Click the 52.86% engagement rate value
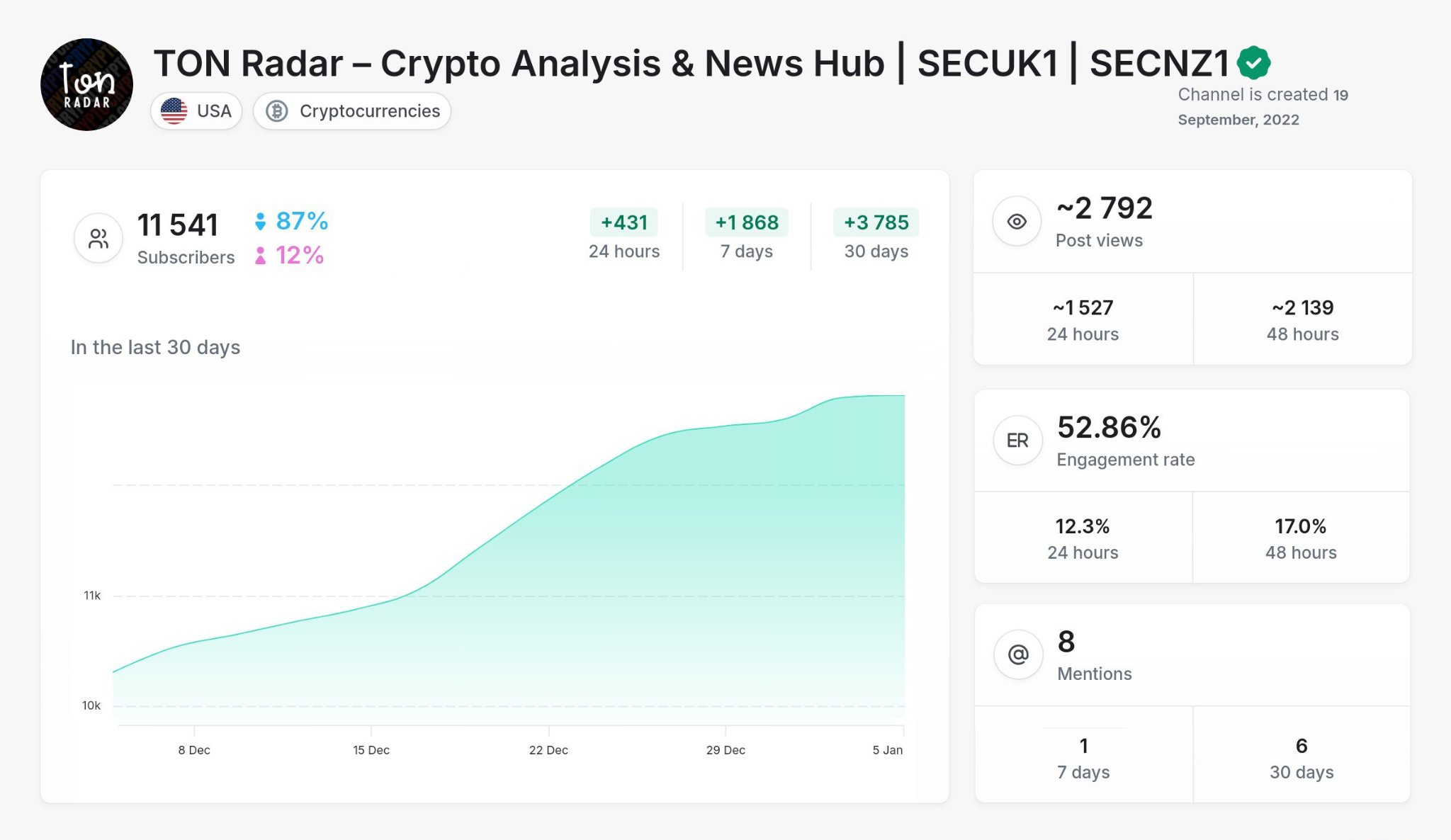 coord(1110,428)
